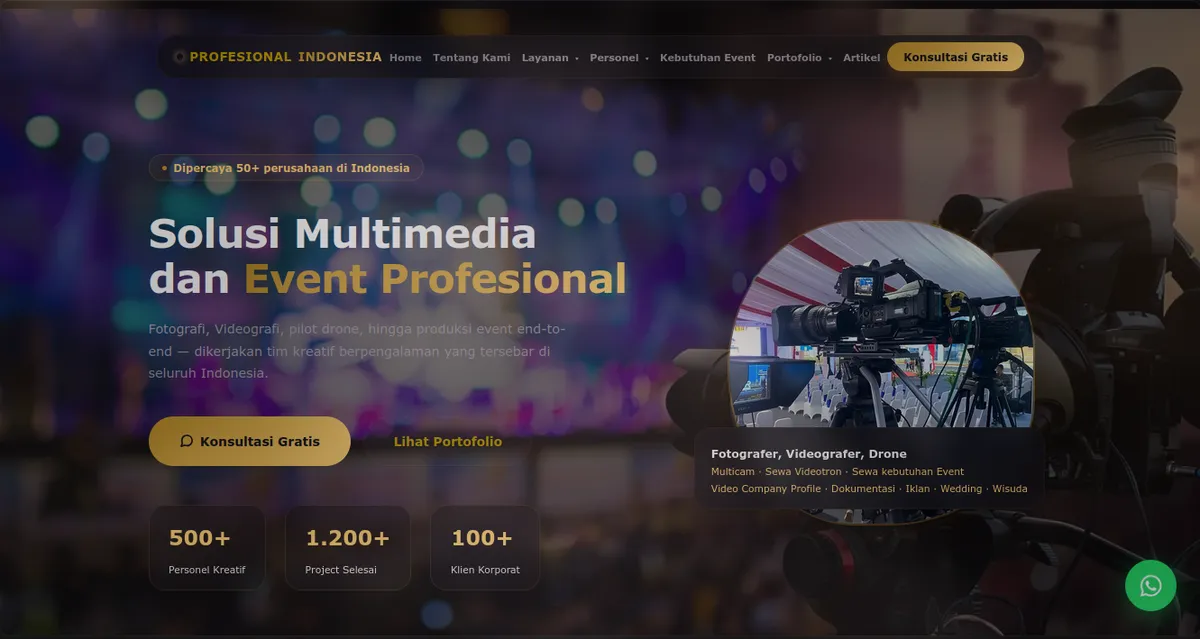Select the 500+ Personel Kreatif card

pyautogui.click(x=207, y=548)
